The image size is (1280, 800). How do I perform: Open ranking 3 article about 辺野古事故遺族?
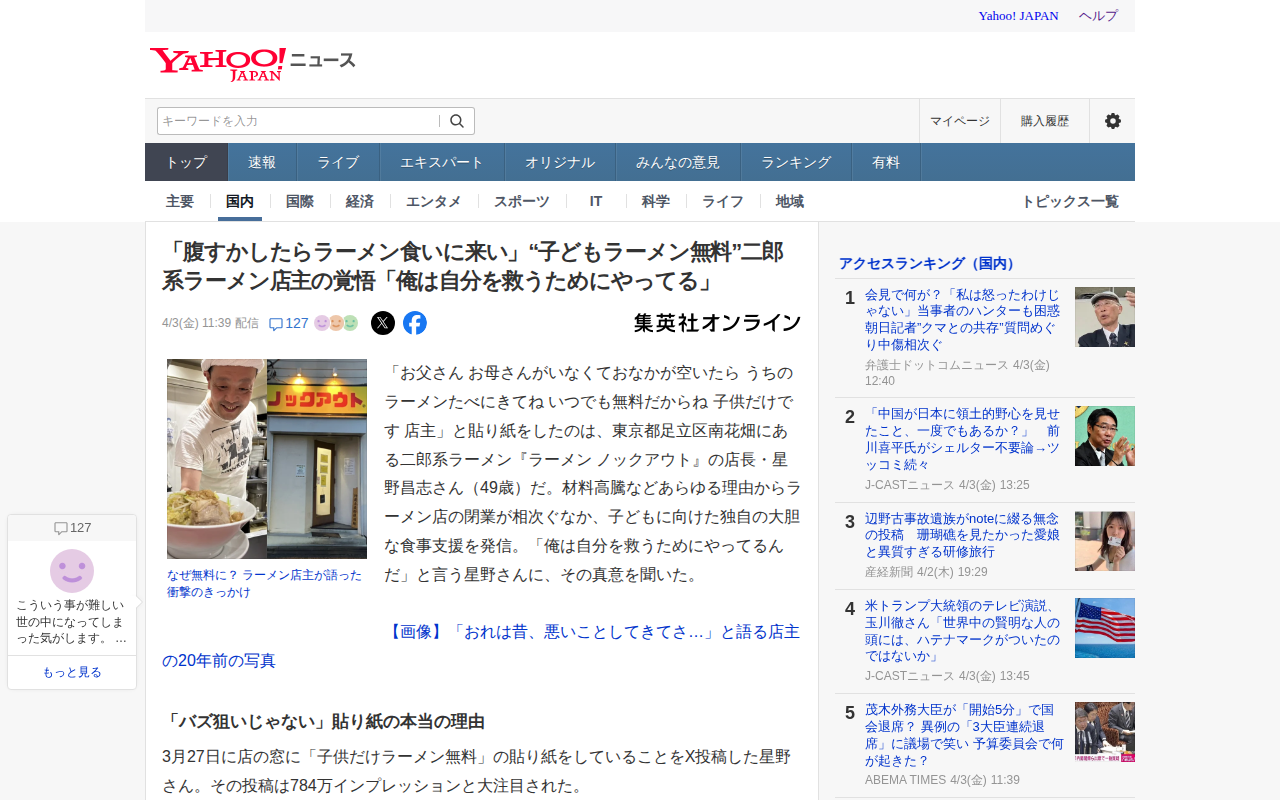coord(962,535)
